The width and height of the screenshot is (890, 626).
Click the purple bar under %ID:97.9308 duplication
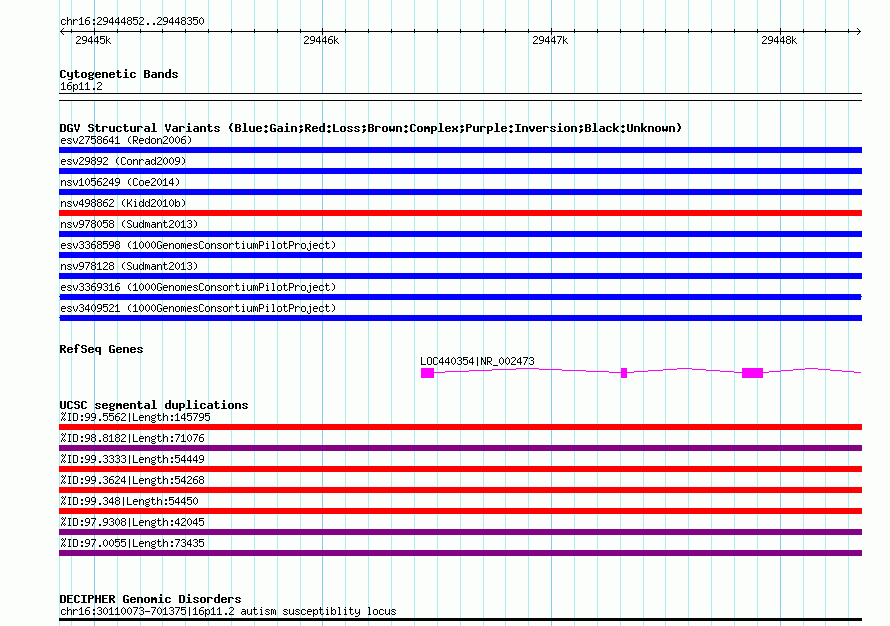point(460,532)
